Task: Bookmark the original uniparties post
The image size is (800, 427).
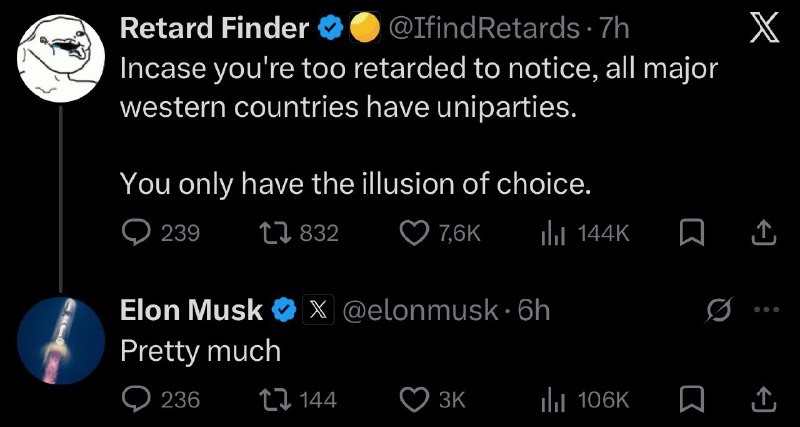Action: click(x=691, y=233)
